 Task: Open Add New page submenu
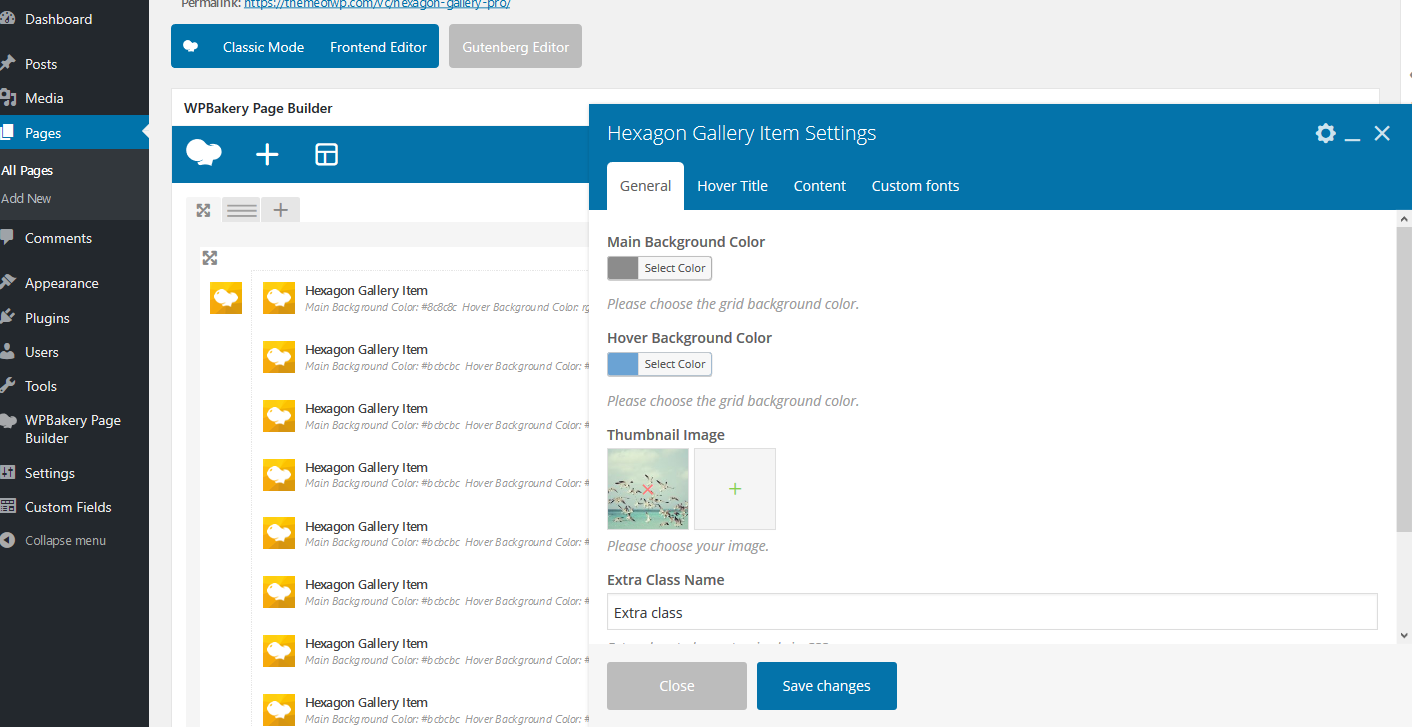tap(26, 198)
